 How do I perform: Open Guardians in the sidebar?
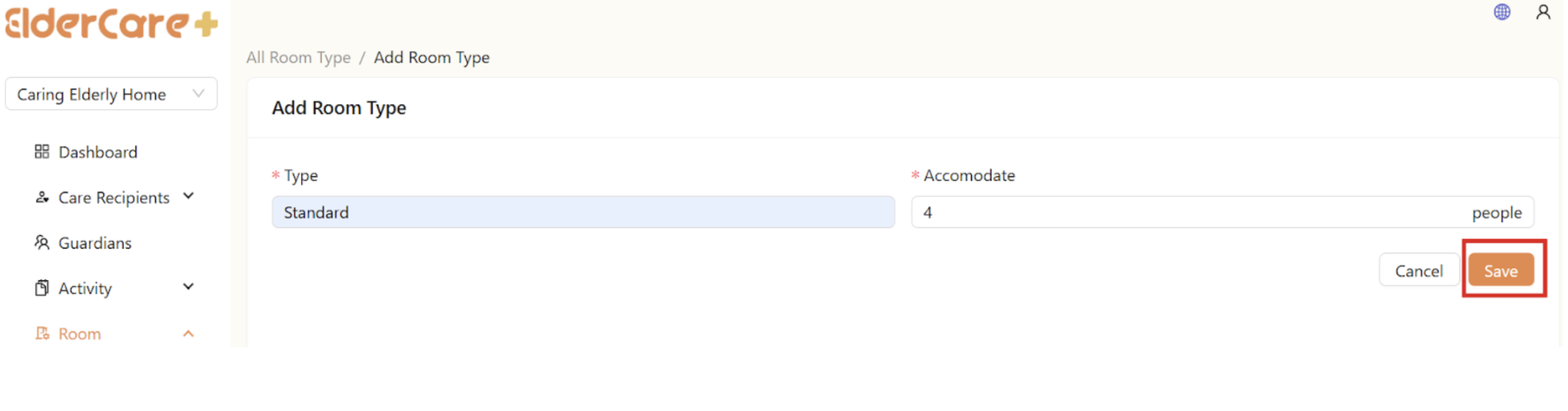coord(95,243)
